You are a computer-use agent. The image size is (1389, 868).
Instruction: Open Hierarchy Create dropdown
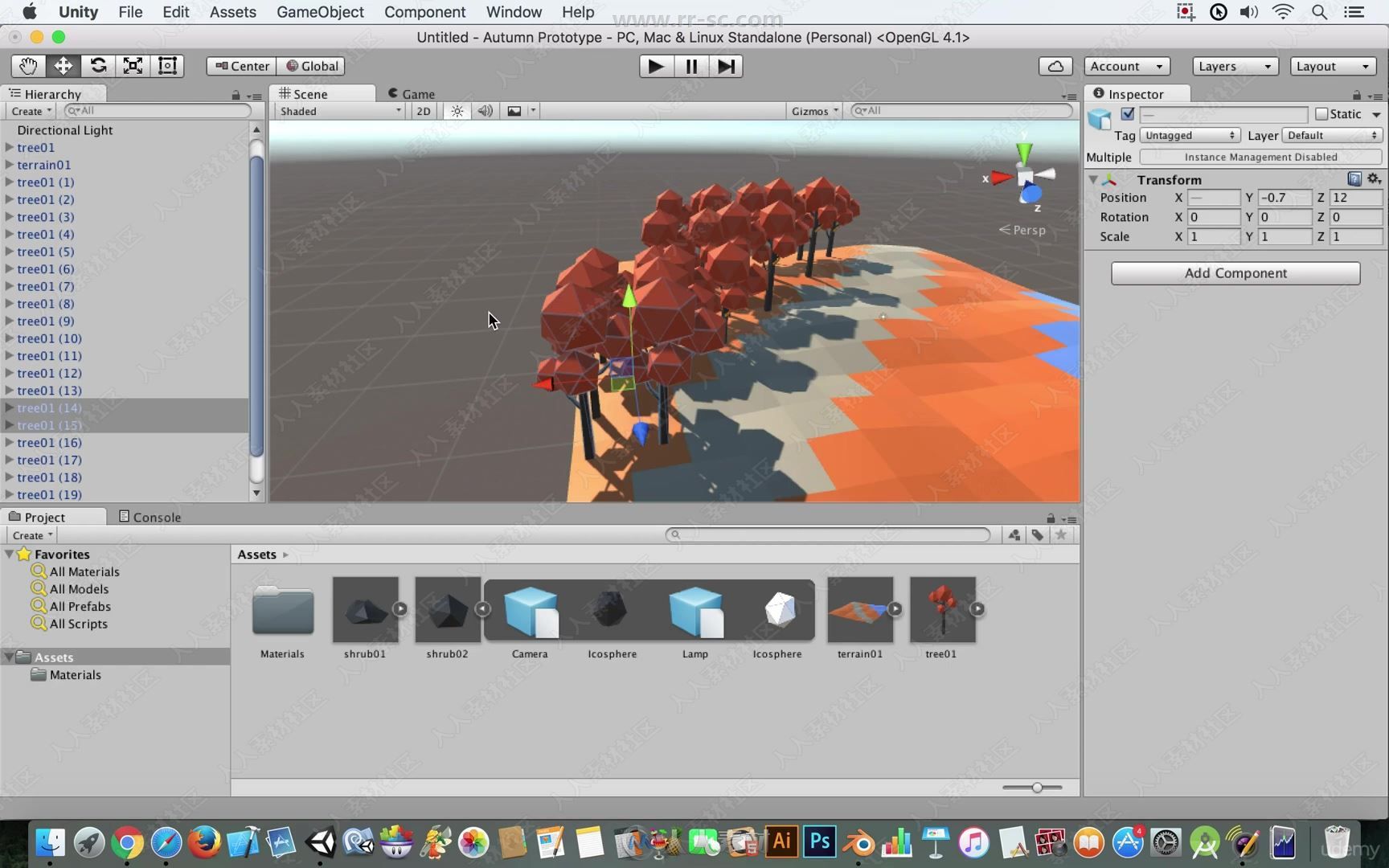(x=31, y=111)
